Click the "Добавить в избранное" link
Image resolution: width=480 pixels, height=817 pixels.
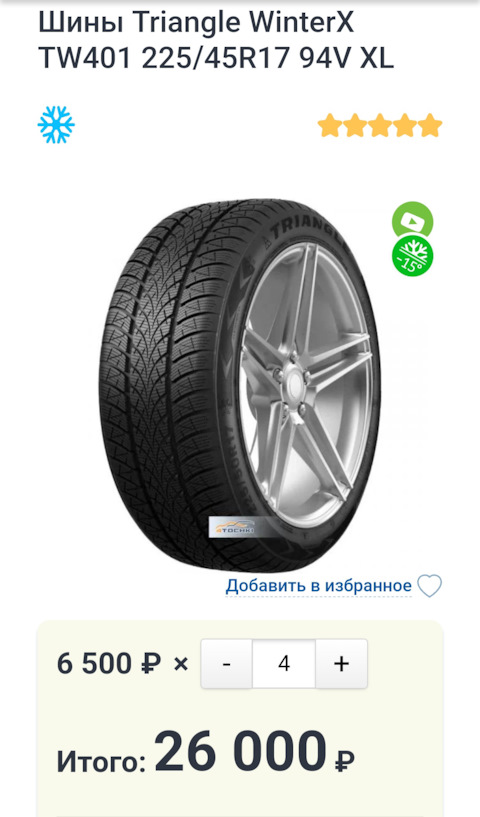tap(318, 586)
